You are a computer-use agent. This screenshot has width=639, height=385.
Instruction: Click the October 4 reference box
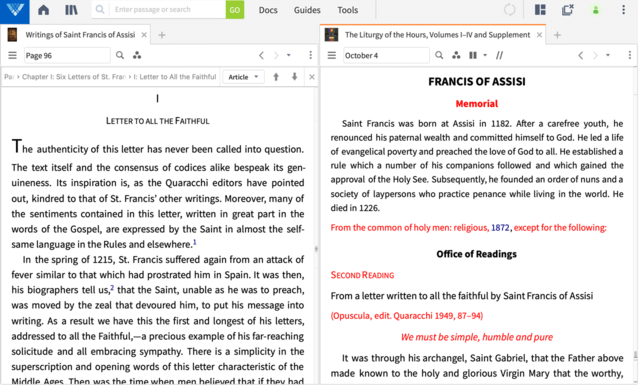point(386,55)
